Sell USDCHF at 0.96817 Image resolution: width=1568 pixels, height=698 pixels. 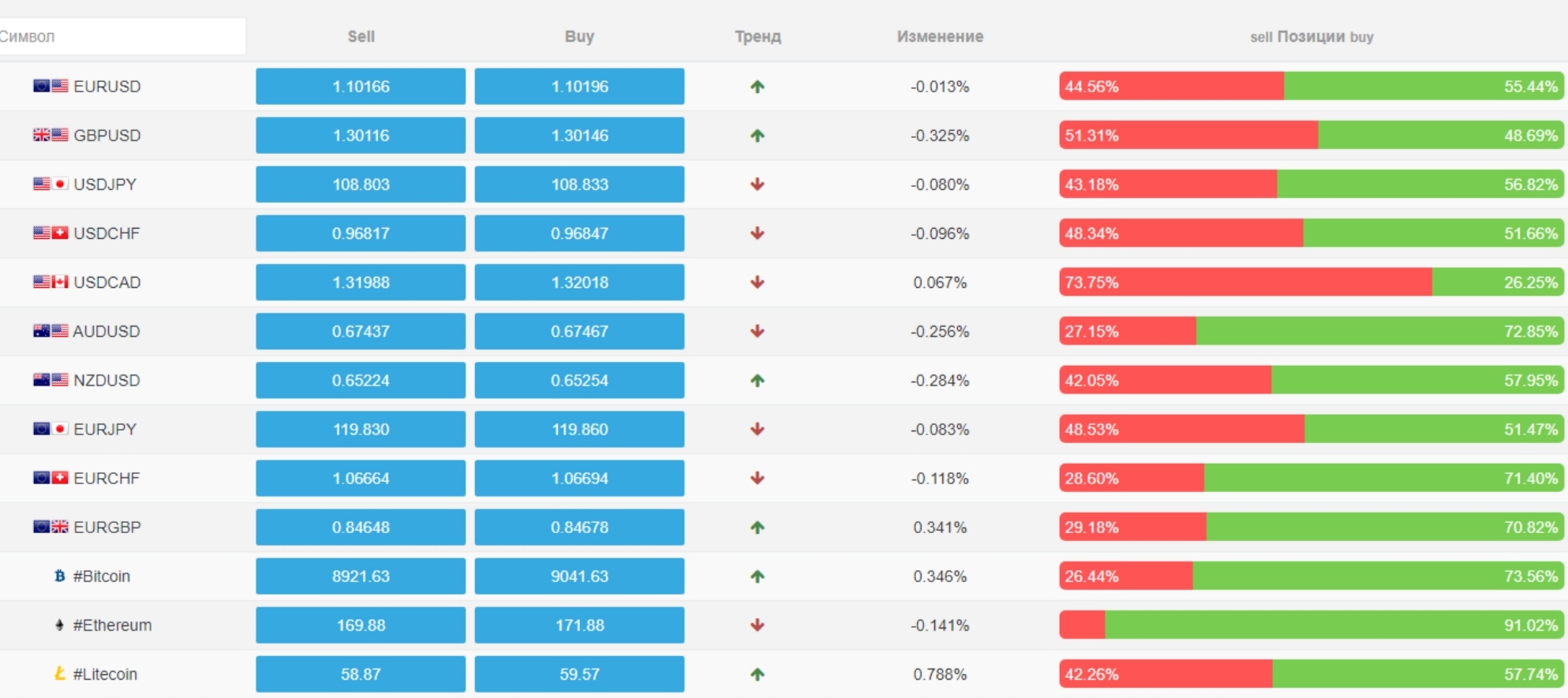(x=361, y=233)
